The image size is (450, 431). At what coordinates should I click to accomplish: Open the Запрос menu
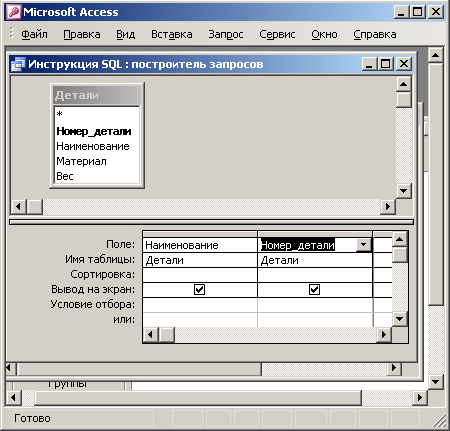226,34
